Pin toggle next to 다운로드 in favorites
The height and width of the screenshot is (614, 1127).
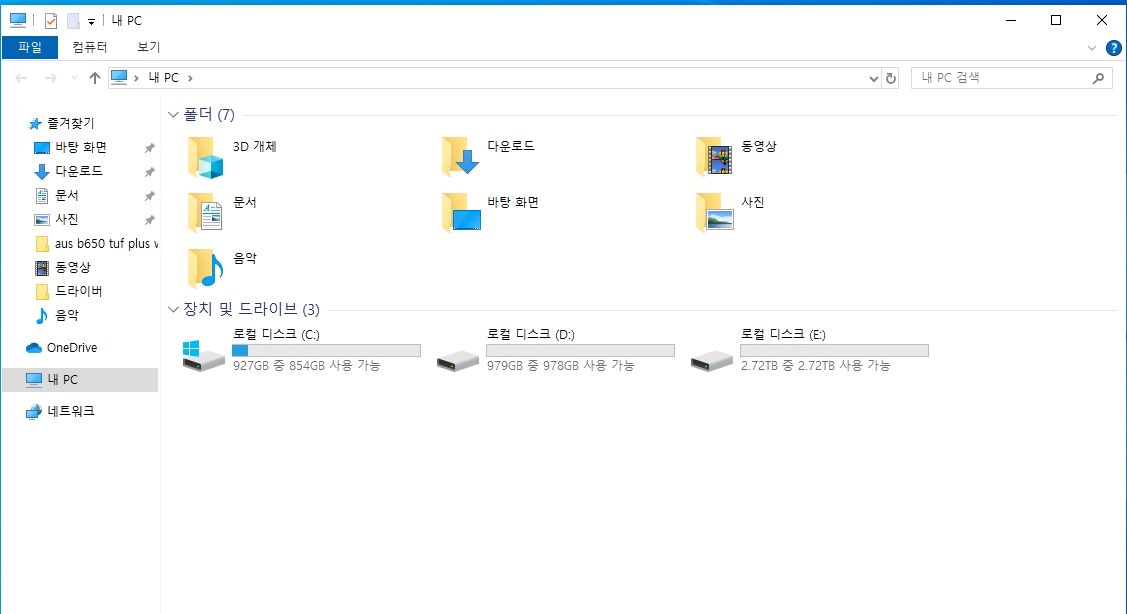coord(151,171)
